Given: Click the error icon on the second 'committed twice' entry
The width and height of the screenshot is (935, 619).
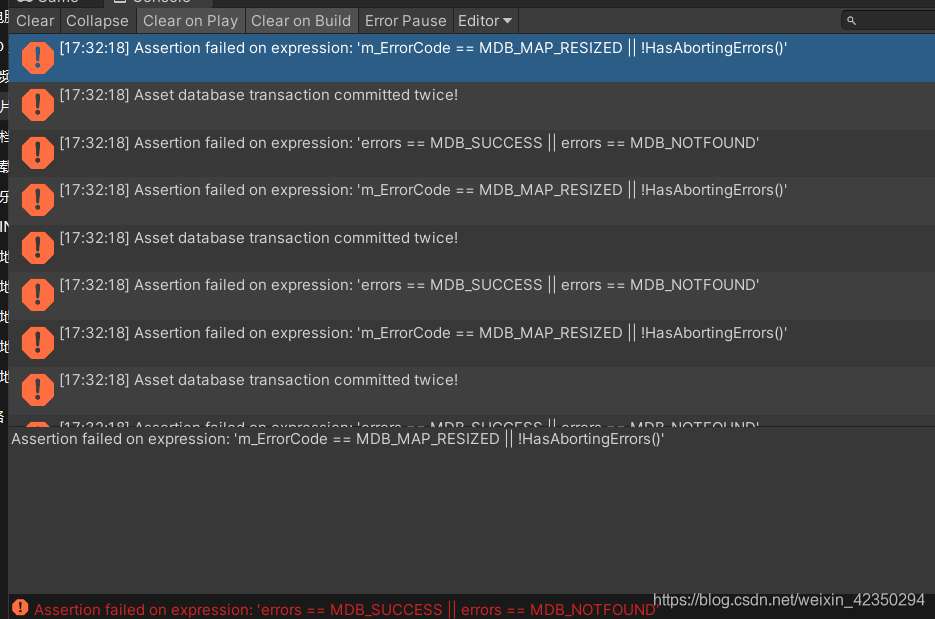Looking at the screenshot, I should (x=37, y=247).
